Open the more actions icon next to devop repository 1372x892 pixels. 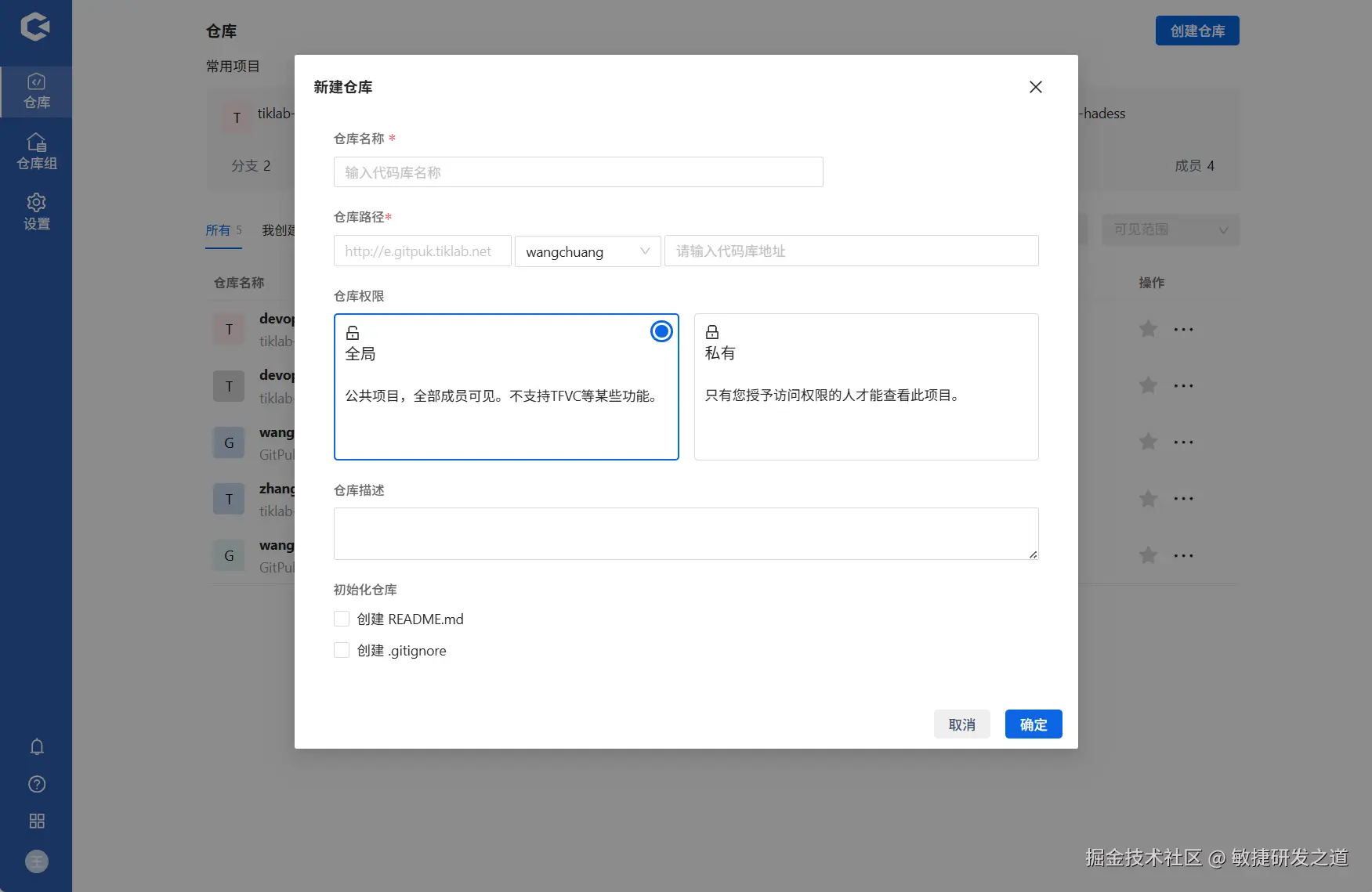coord(1184,329)
